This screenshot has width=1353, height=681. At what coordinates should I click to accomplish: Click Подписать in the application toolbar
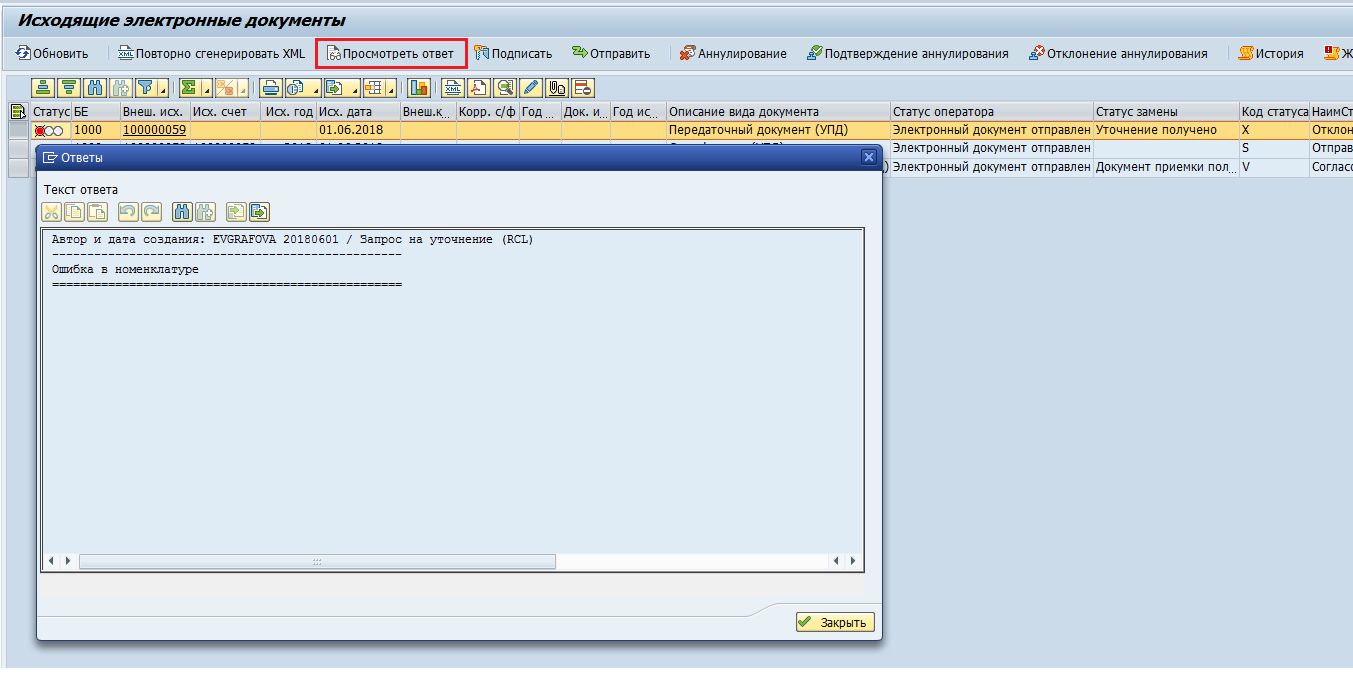click(513, 53)
